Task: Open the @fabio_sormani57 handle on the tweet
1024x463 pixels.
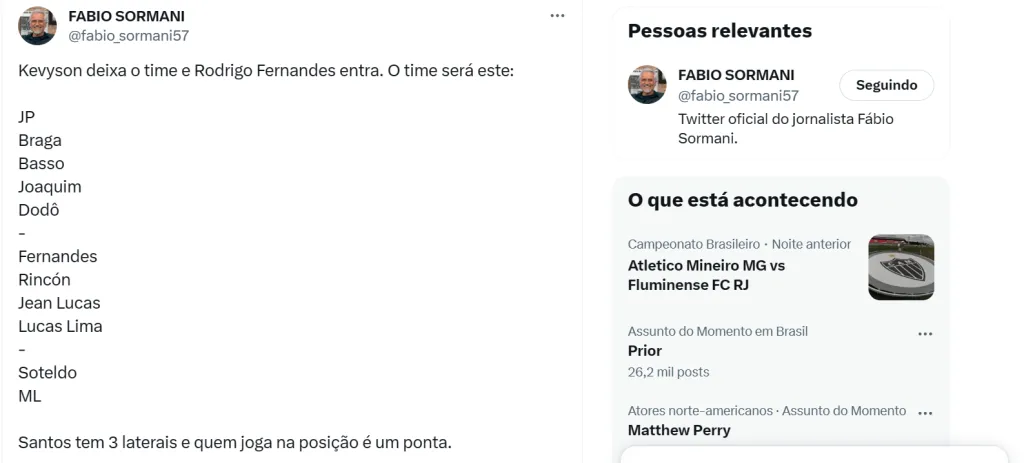Action: 128,36
